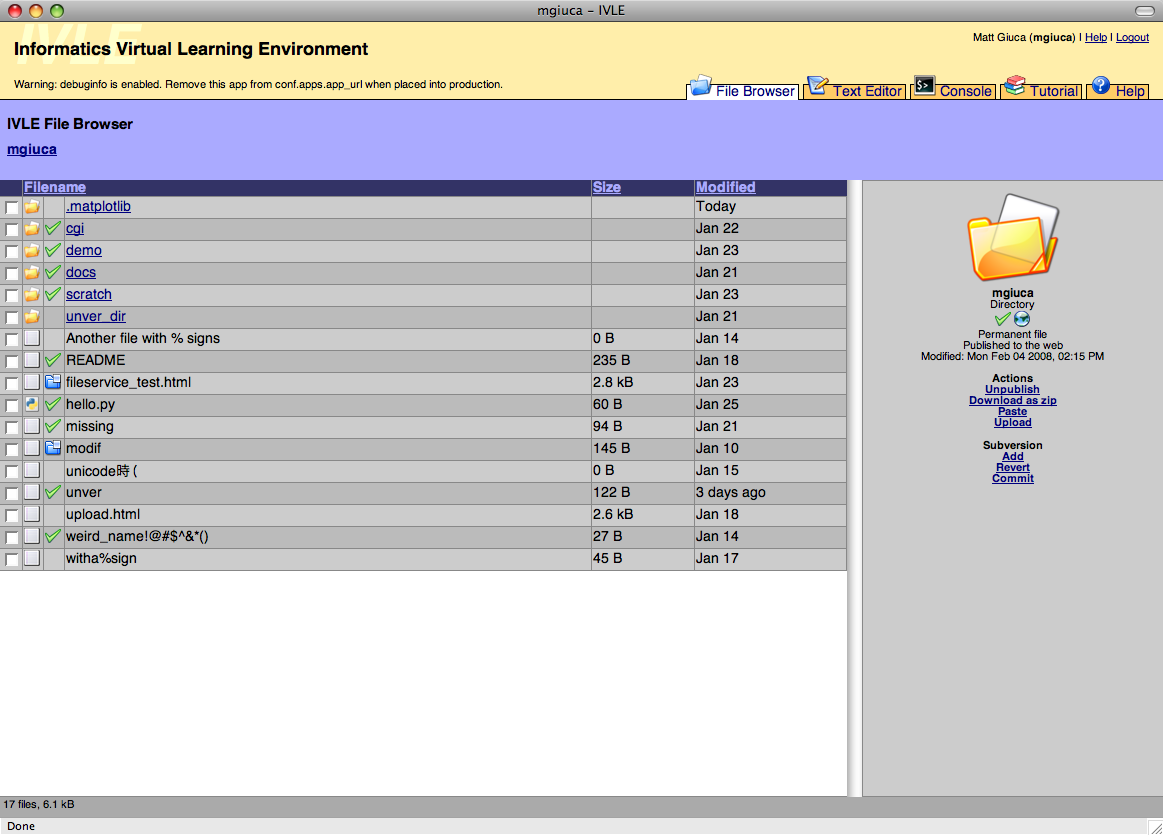The image size is (1163, 835).
Task: Click the green checkmark icon for missing
Action: pos(53,426)
